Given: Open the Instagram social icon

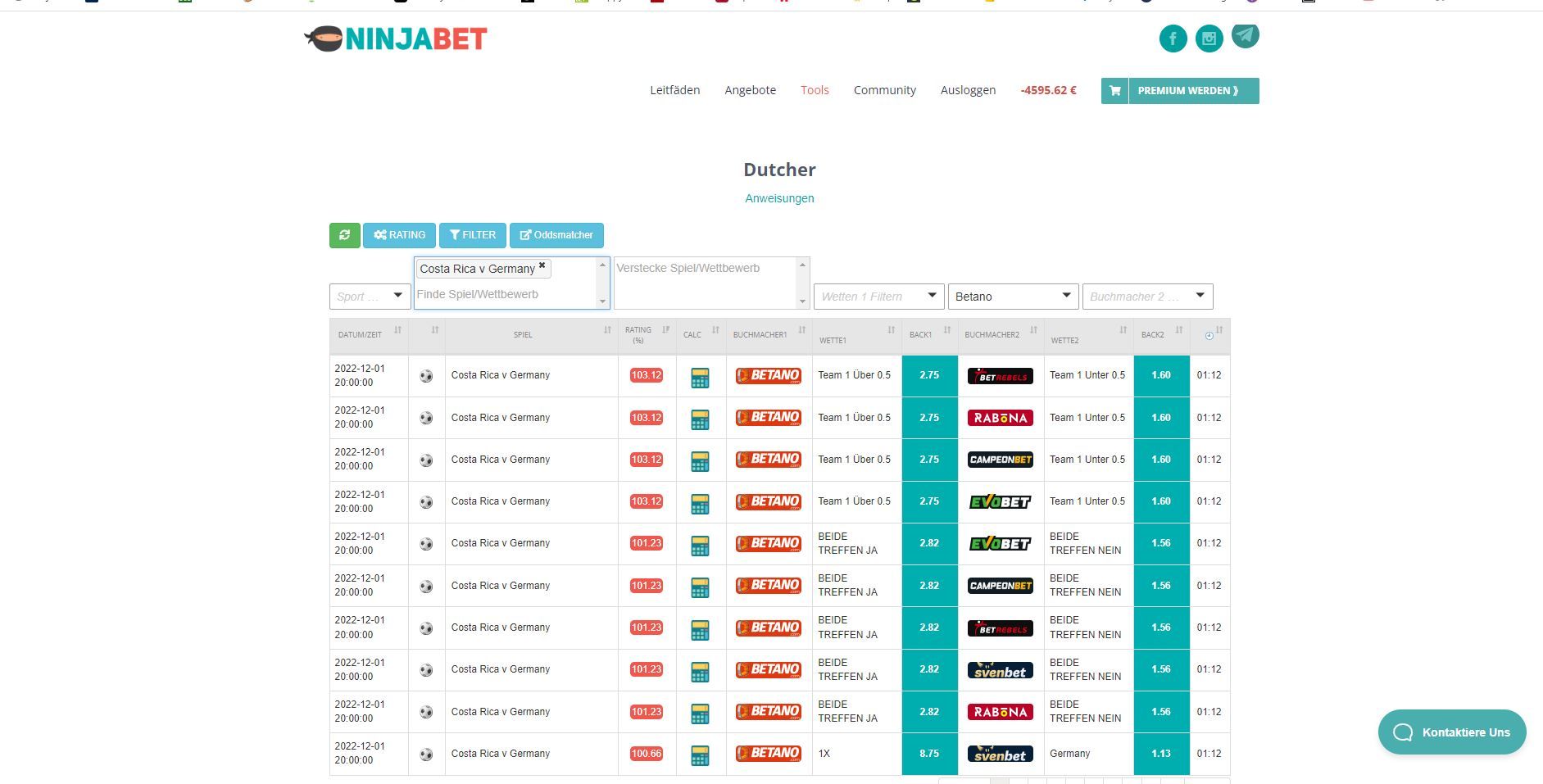Looking at the screenshot, I should coord(1209,39).
